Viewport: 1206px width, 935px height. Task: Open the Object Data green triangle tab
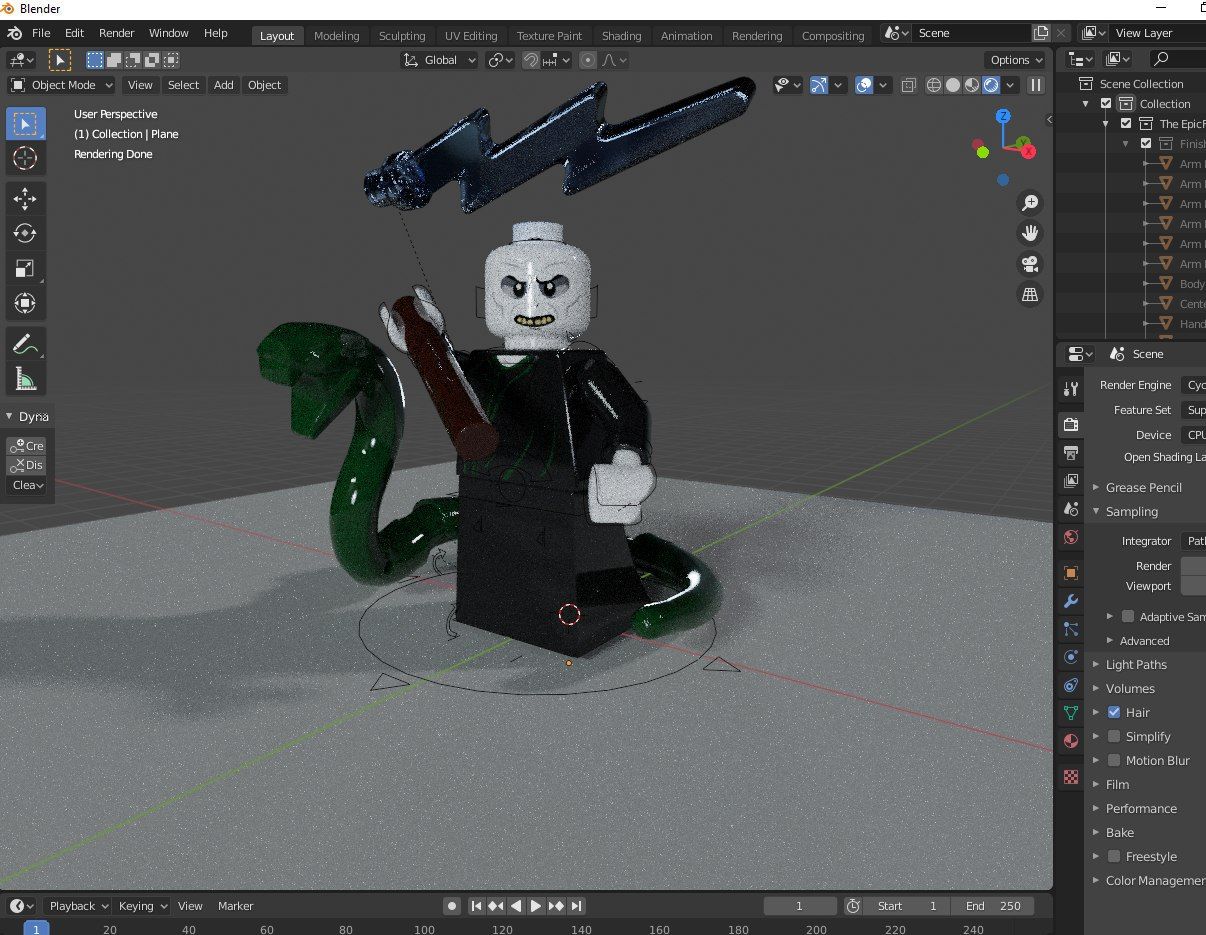[x=1070, y=713]
